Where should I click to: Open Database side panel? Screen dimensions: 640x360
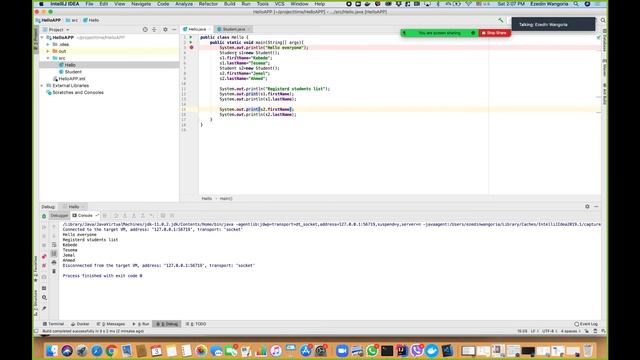[x=604, y=41]
